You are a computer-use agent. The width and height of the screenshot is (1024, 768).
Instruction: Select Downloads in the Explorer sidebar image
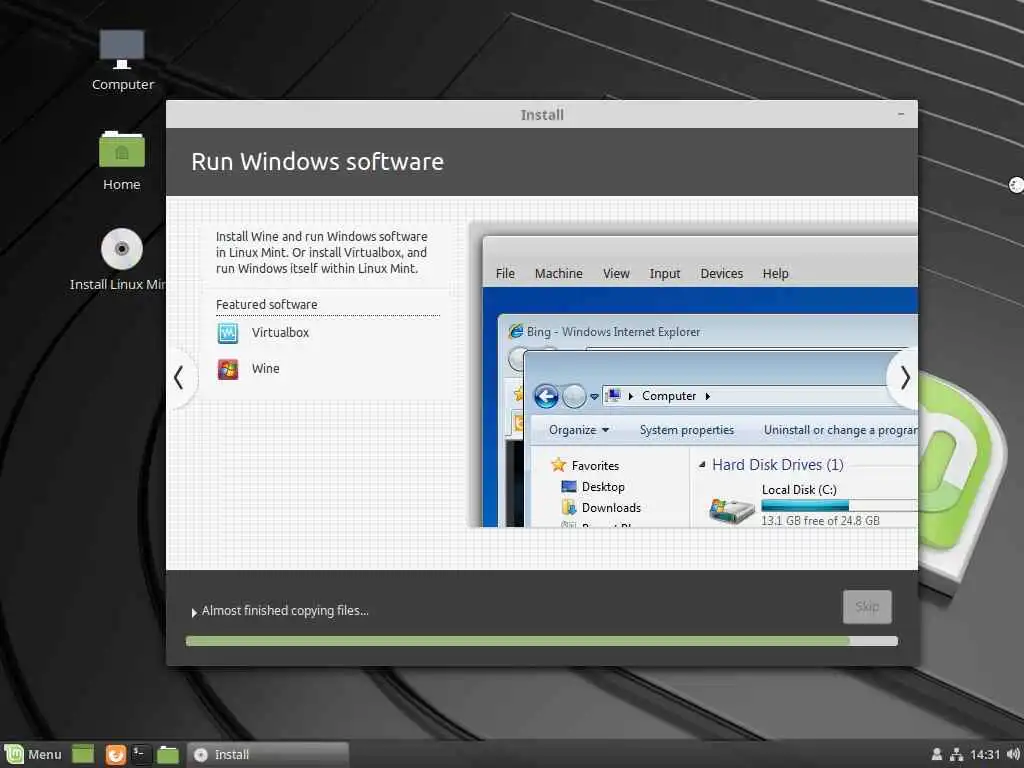click(601, 507)
